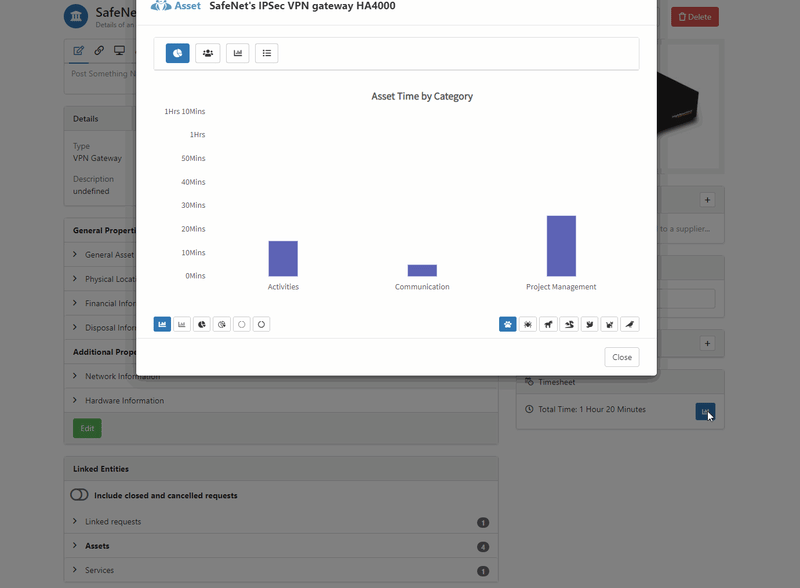Choose the cat color theme
The image size is (800, 588).
(609, 324)
